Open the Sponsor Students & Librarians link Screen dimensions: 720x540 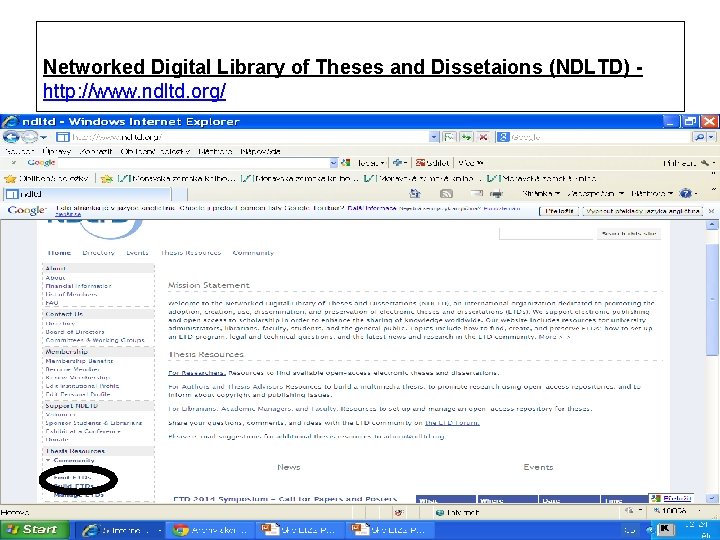(x=94, y=423)
